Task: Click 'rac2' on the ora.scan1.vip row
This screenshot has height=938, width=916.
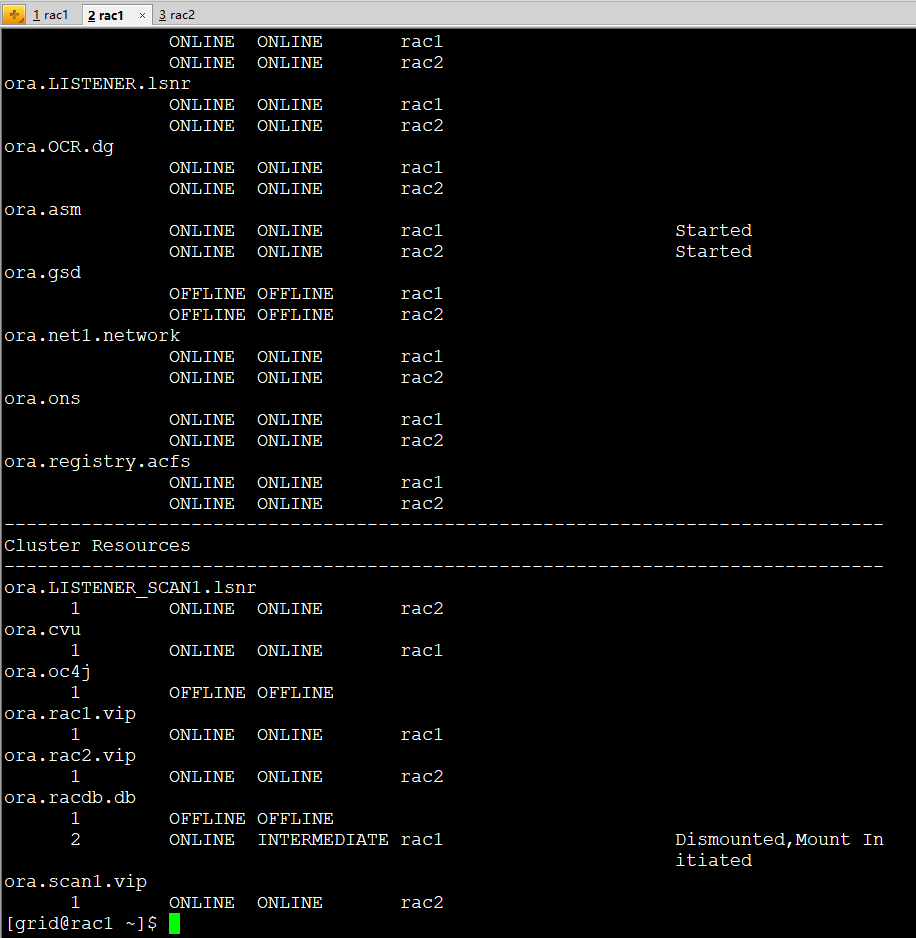Action: 422,903
